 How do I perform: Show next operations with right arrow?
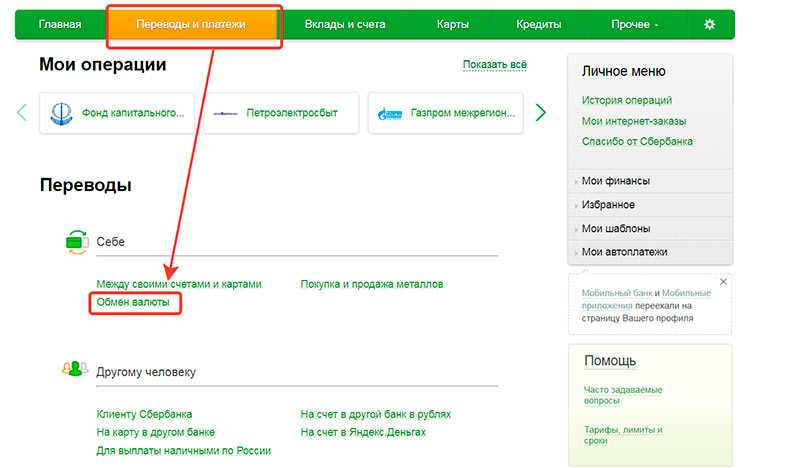(541, 112)
